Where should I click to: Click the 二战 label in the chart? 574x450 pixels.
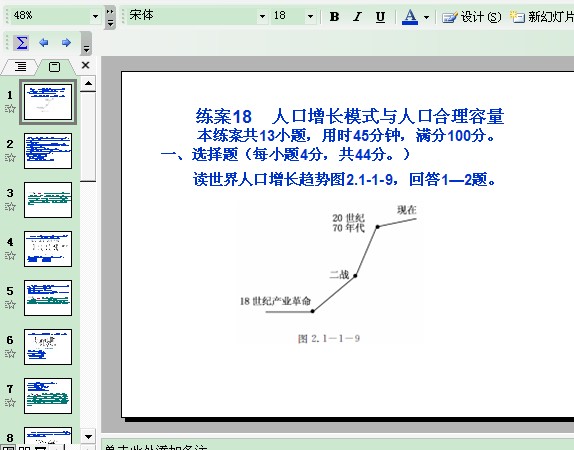click(339, 274)
